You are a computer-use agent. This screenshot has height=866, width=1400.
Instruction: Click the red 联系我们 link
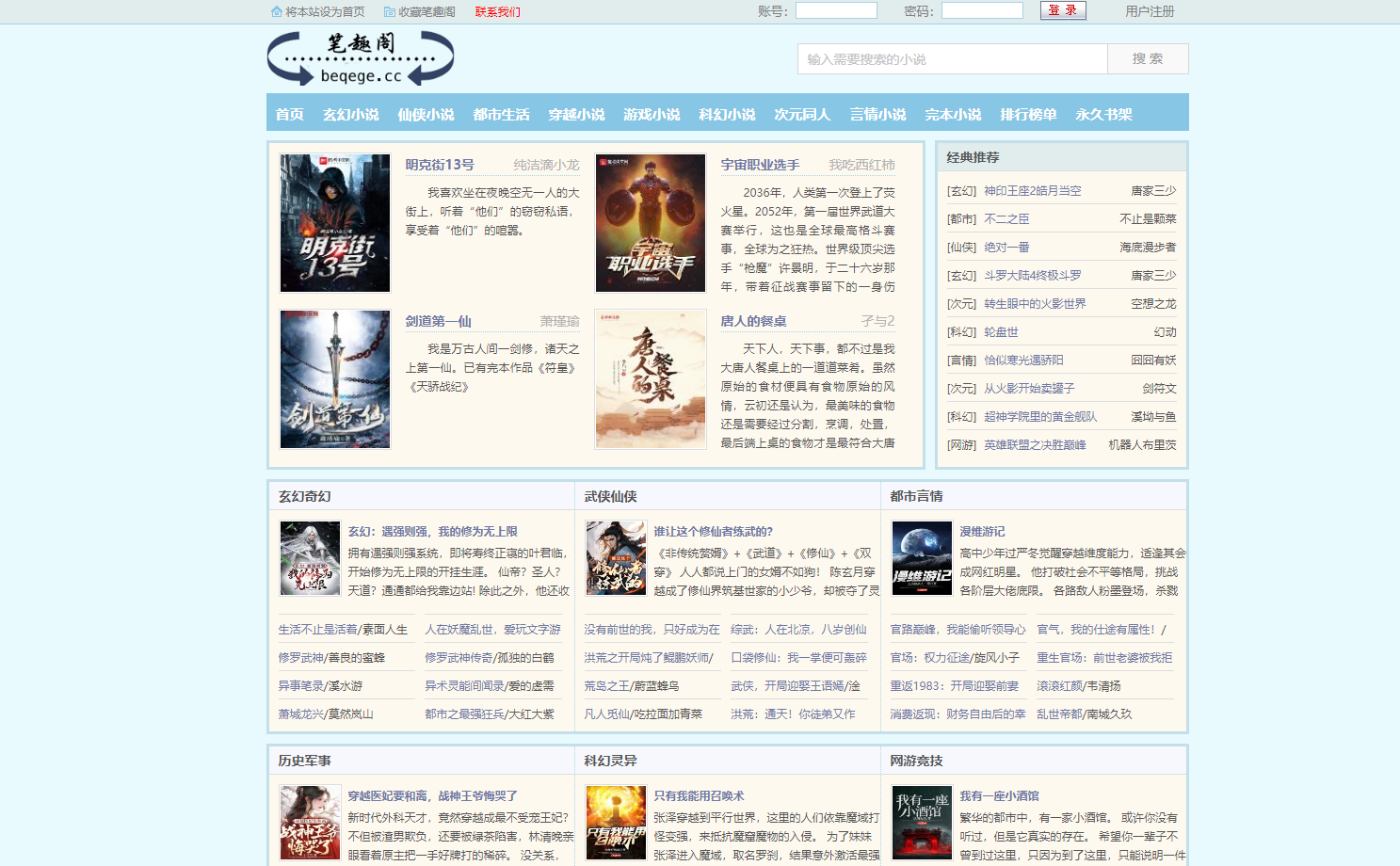[x=497, y=12]
